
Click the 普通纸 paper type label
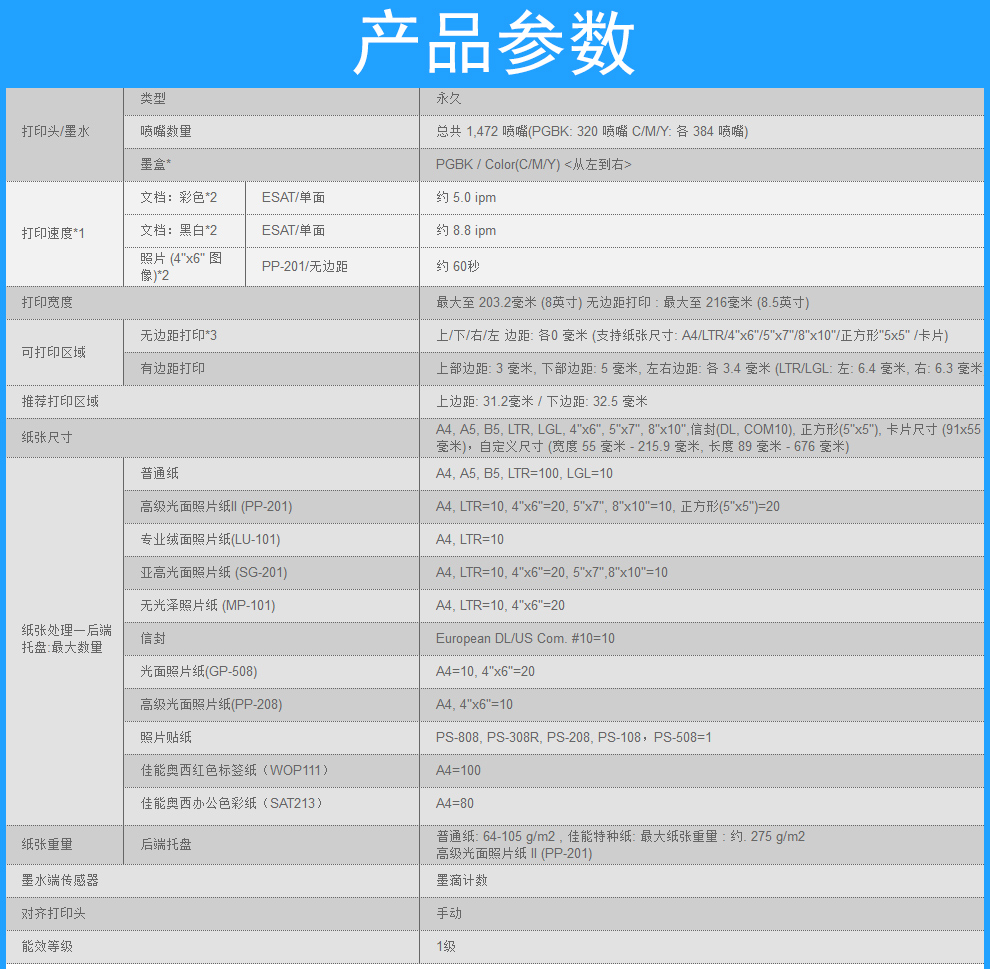160,473
